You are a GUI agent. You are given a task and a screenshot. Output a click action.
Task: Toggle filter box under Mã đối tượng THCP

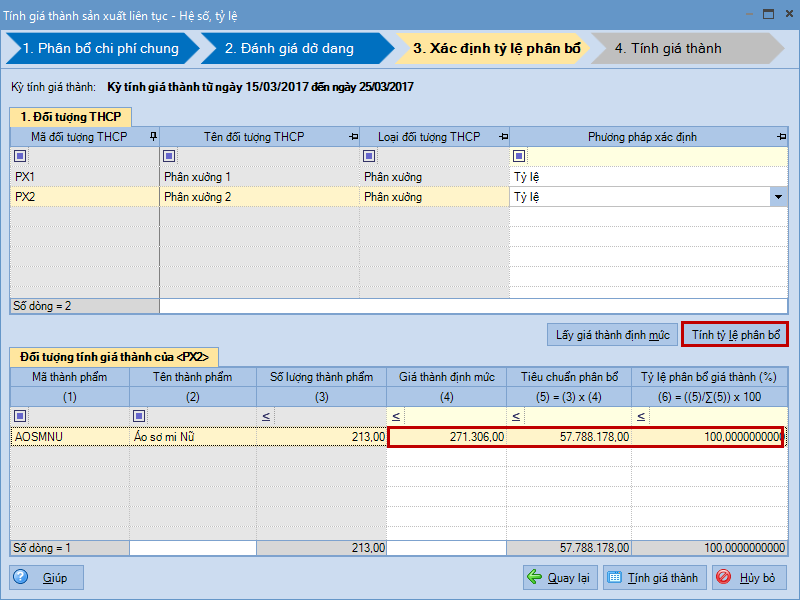pyautogui.click(x=20, y=156)
